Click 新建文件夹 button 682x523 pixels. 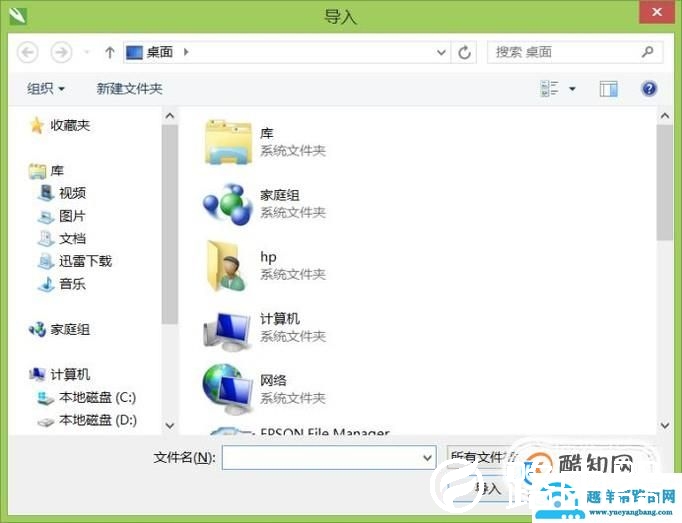[129, 89]
